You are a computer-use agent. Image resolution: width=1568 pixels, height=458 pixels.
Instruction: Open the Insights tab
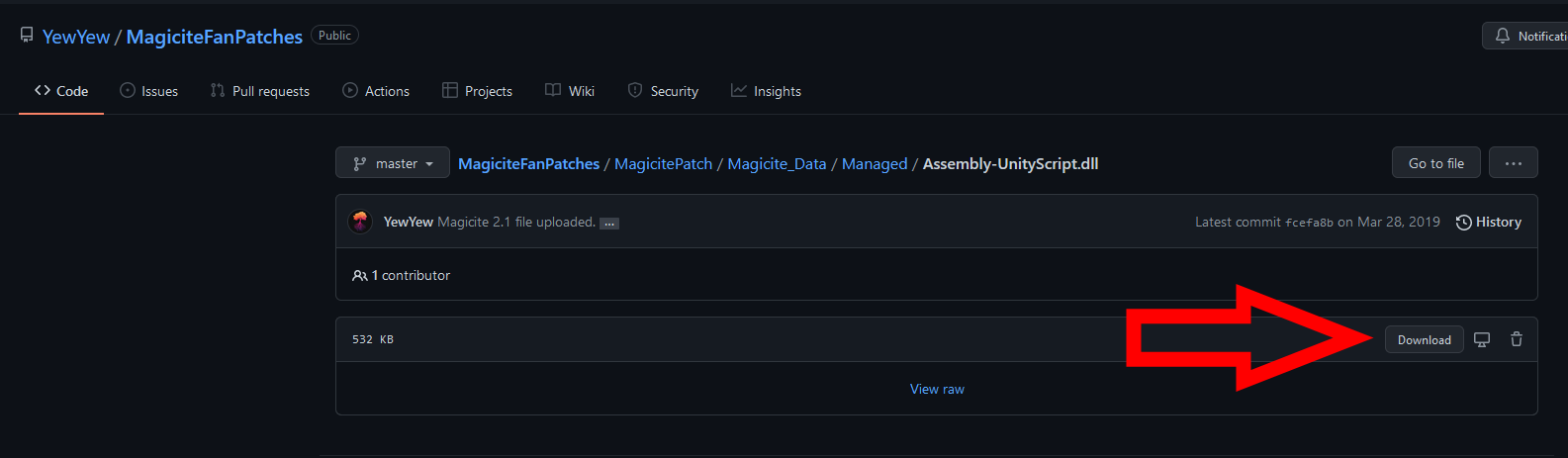tap(766, 91)
